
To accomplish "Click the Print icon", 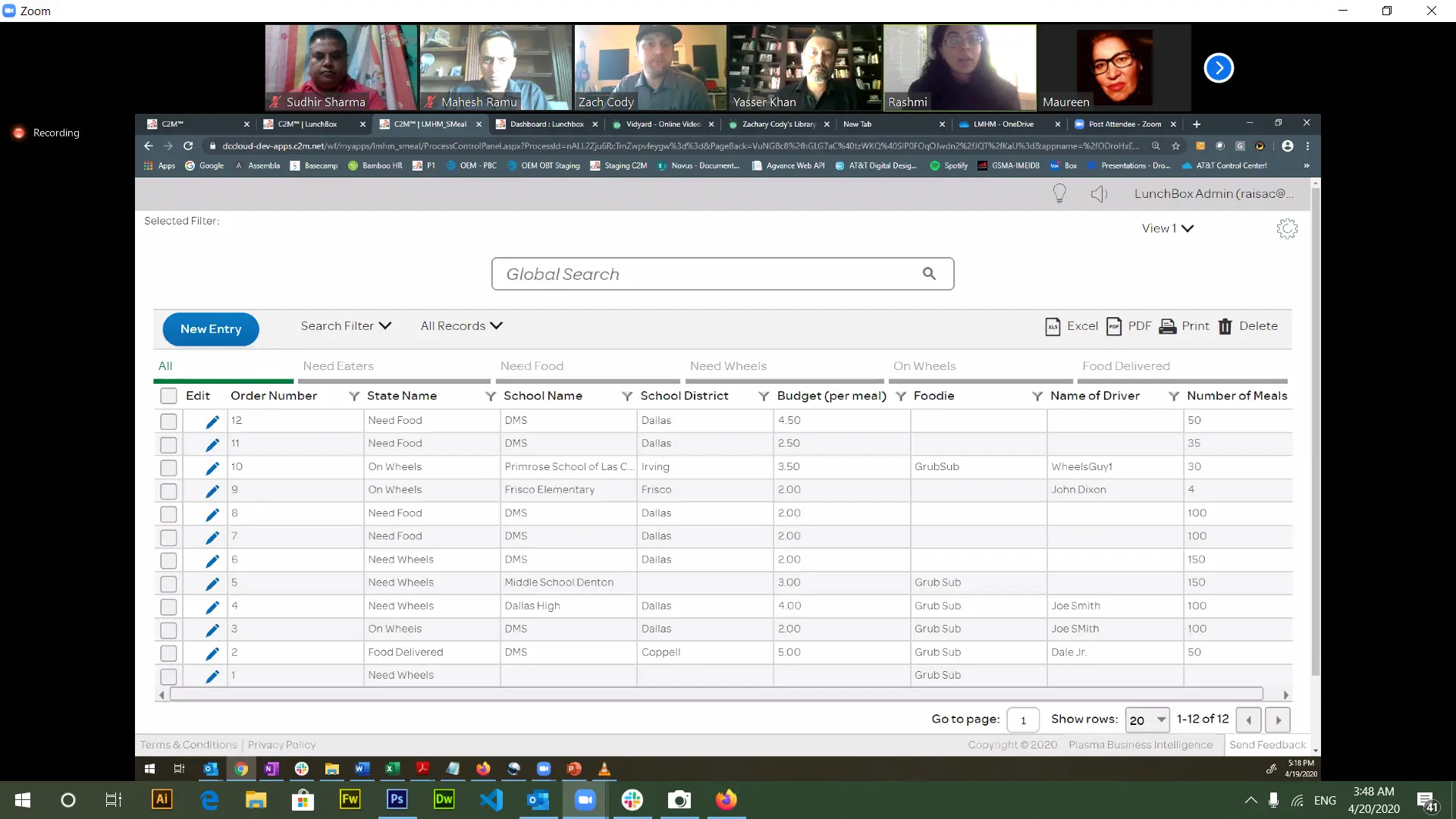I will 1168,327.
